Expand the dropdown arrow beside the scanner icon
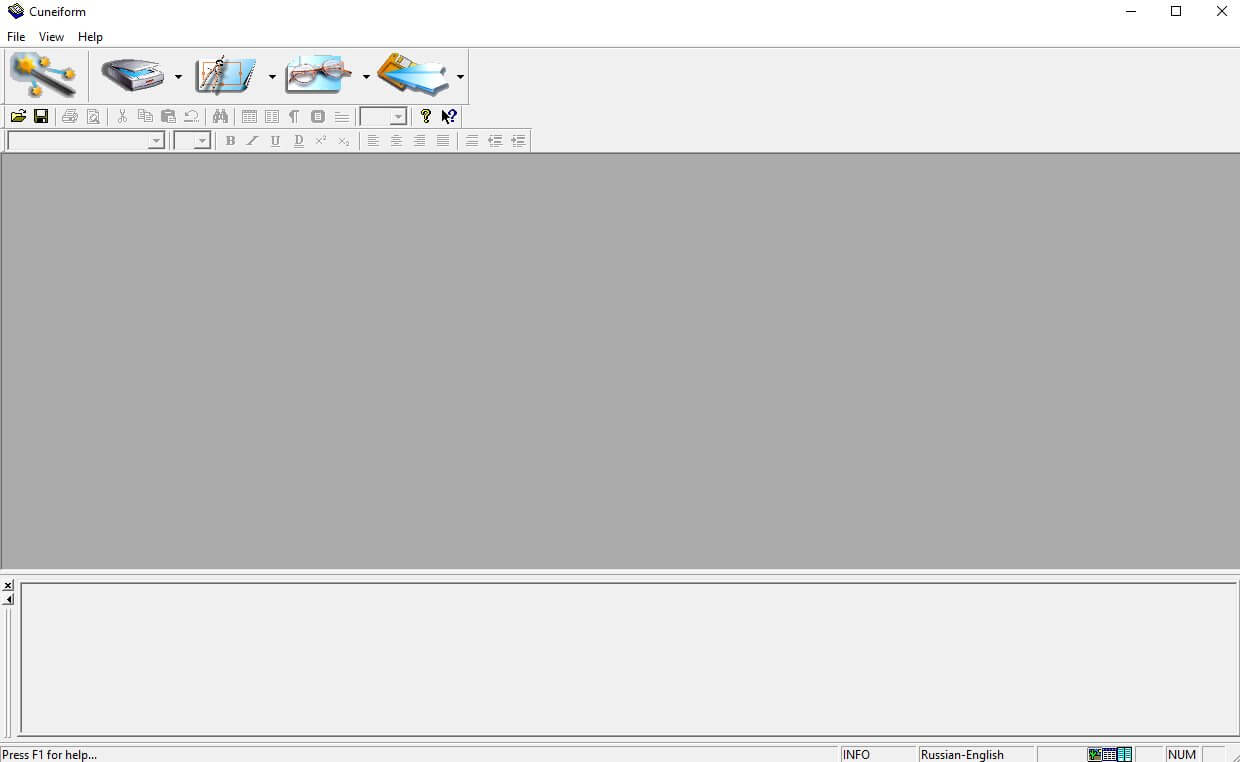Image resolution: width=1240 pixels, height=762 pixels. pyautogui.click(x=178, y=77)
